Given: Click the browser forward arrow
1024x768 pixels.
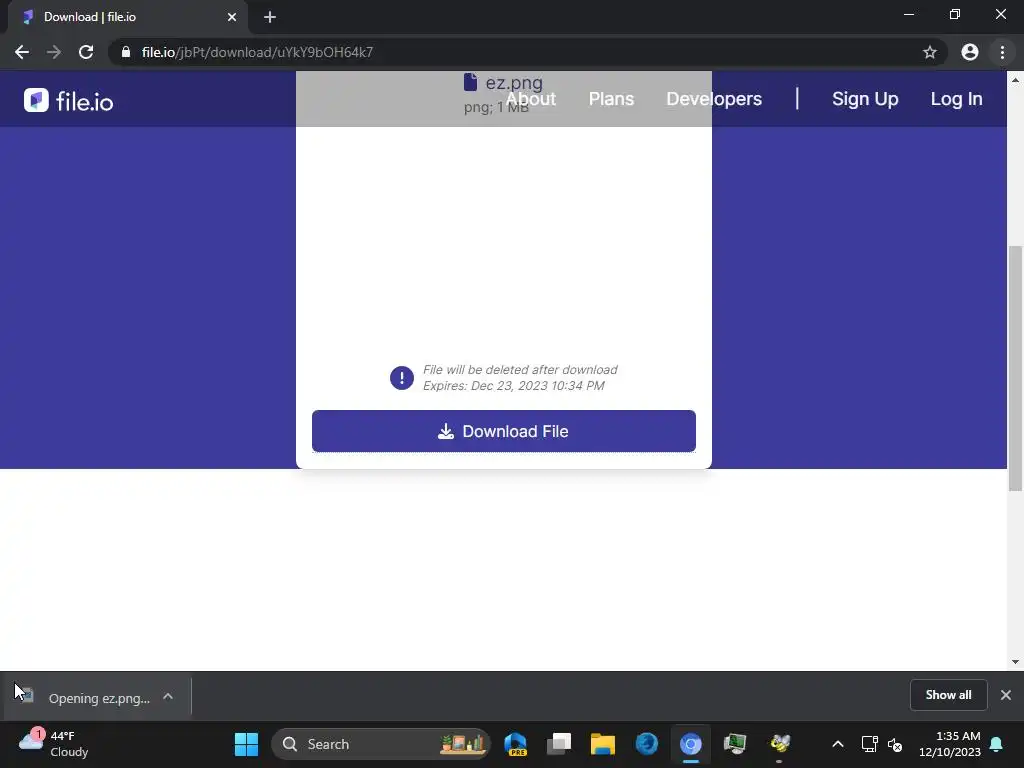Looking at the screenshot, I should (54, 52).
